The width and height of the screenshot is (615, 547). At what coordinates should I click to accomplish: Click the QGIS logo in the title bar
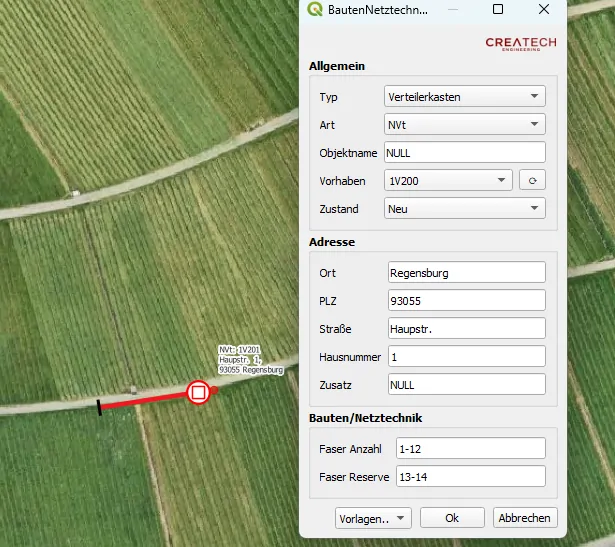pyautogui.click(x=315, y=10)
